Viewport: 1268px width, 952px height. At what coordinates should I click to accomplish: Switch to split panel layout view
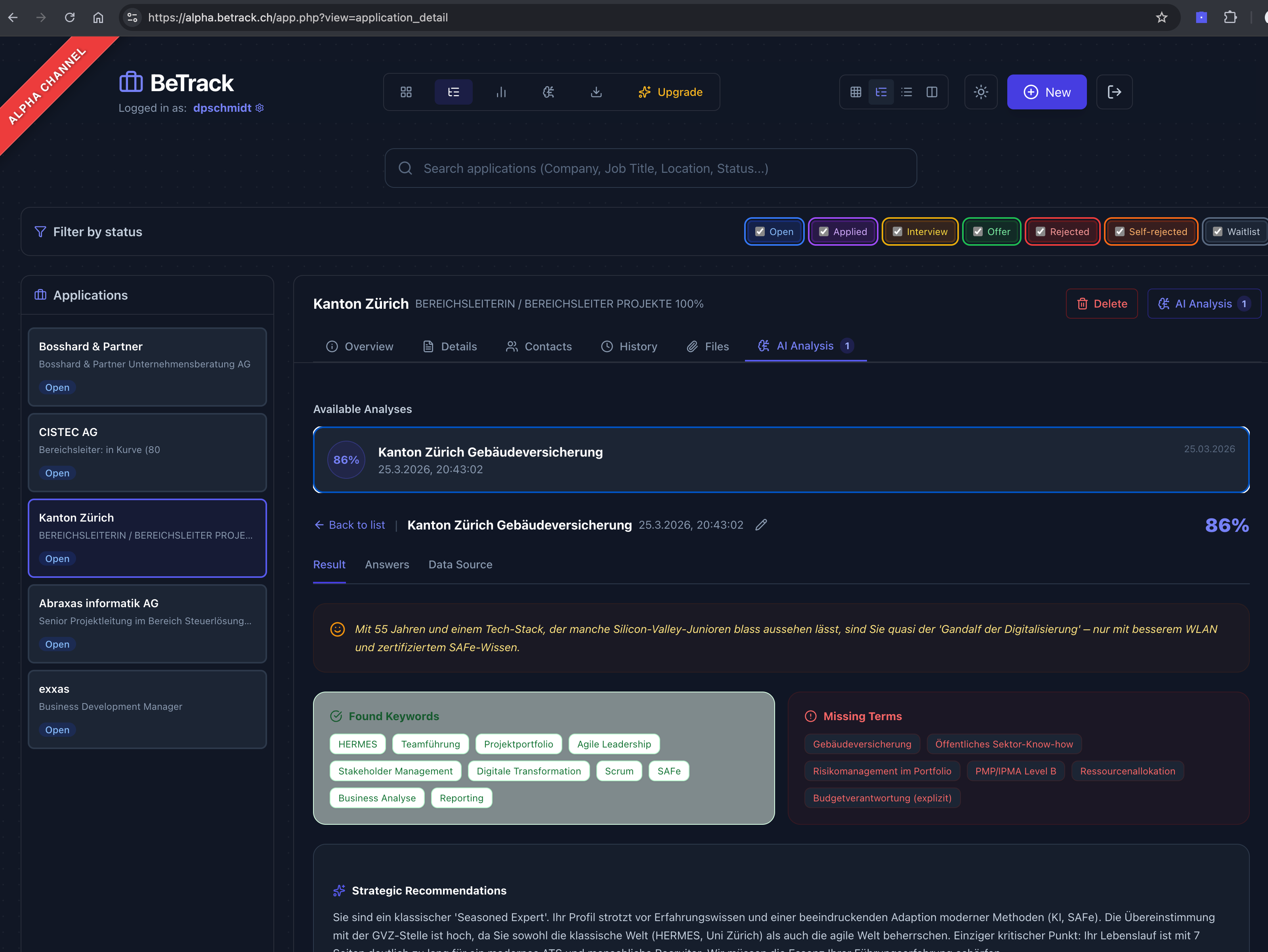(932, 92)
